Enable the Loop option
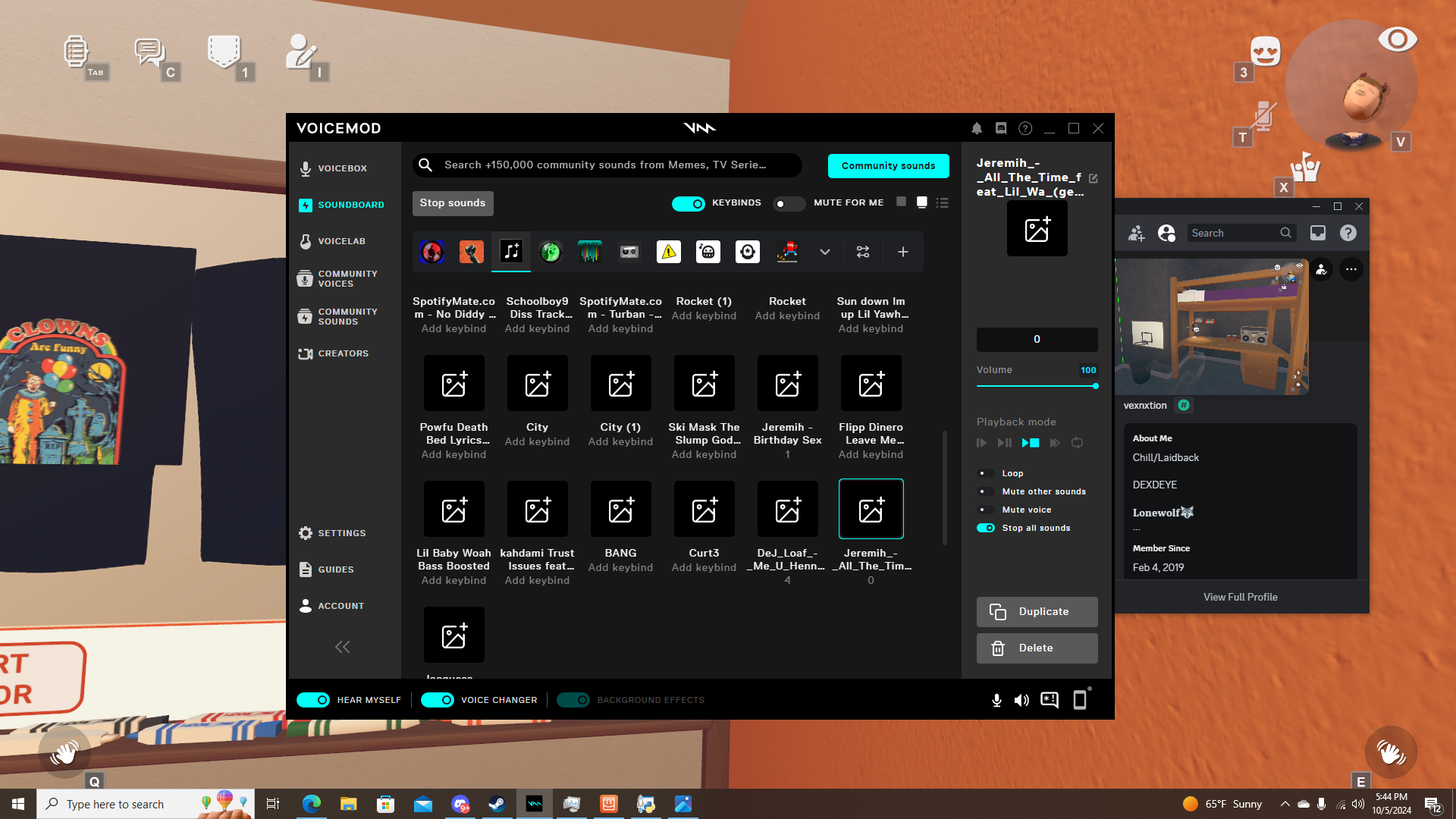 point(986,473)
